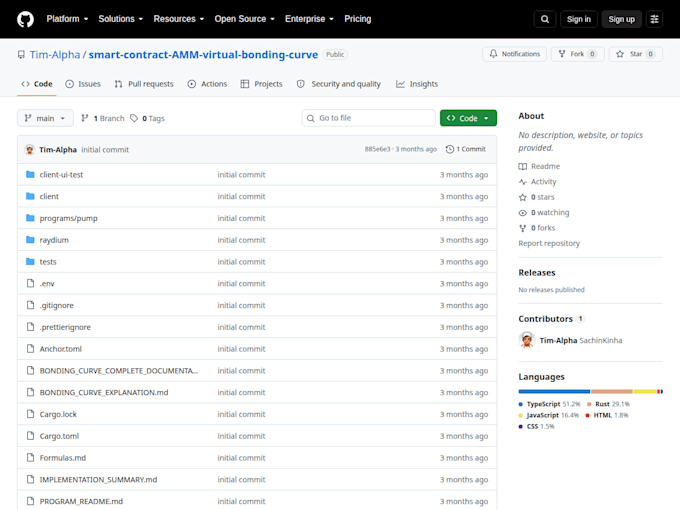Viewport: 680px width, 510px height.
Task: Expand the Solutions menu
Action: pyautogui.click(x=121, y=19)
